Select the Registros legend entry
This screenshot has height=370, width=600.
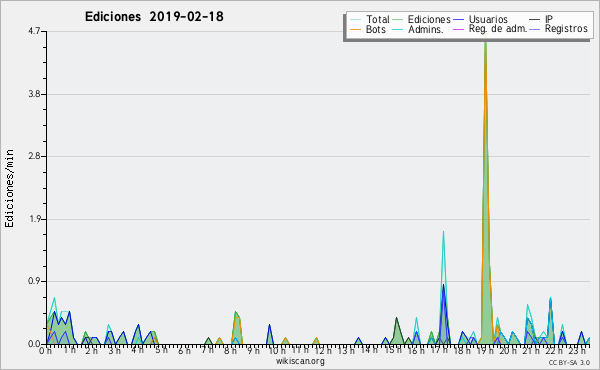[x=566, y=29]
